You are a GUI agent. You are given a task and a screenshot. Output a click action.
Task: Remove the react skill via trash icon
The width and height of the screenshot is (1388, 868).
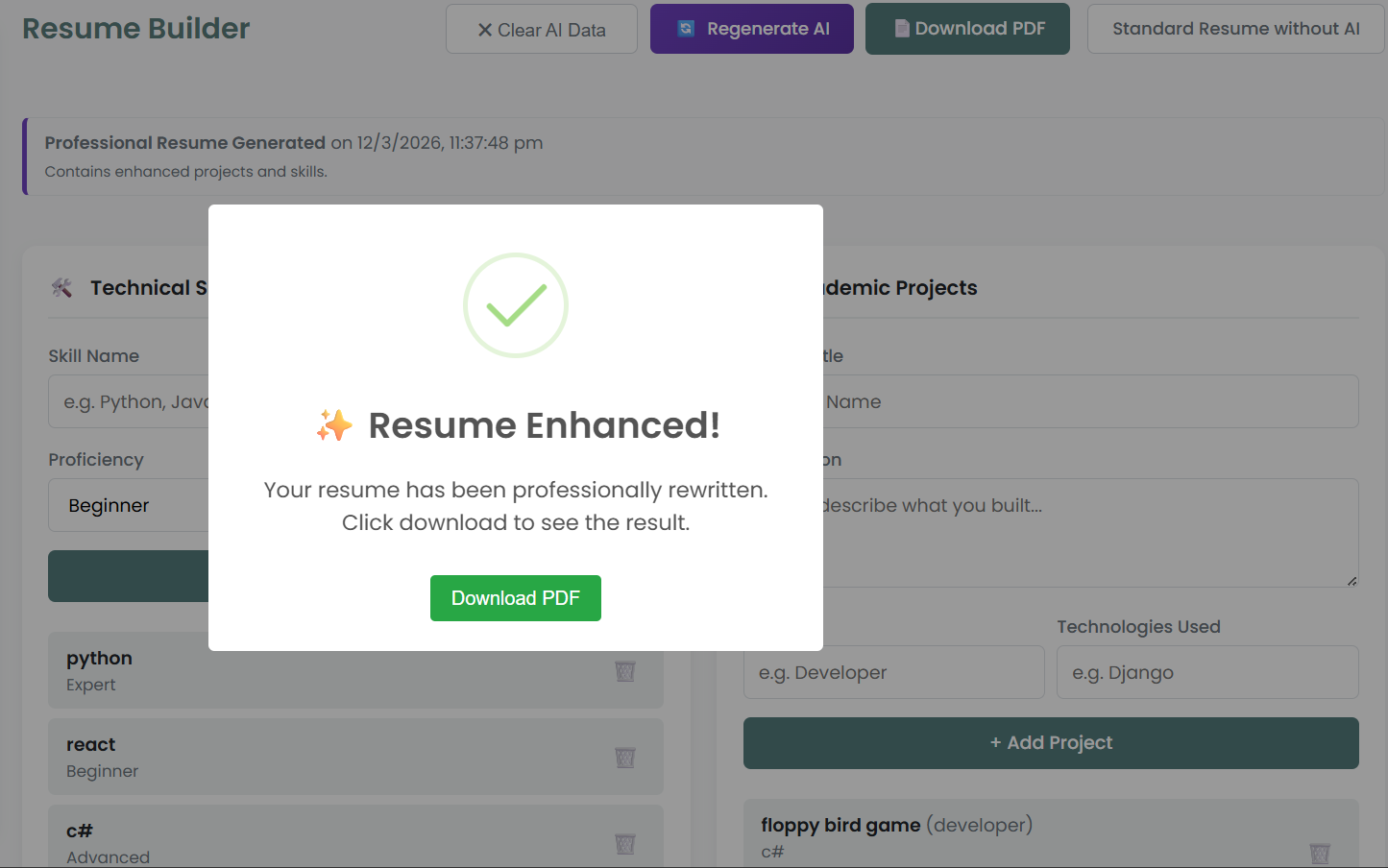(x=624, y=758)
